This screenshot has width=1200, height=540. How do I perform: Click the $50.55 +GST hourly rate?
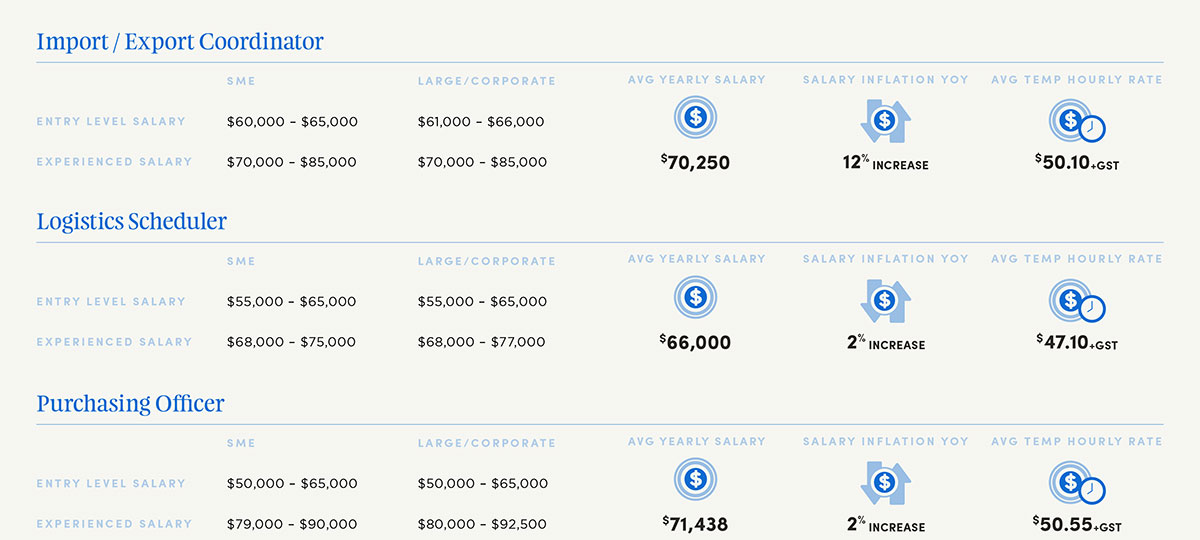[x=1076, y=524]
